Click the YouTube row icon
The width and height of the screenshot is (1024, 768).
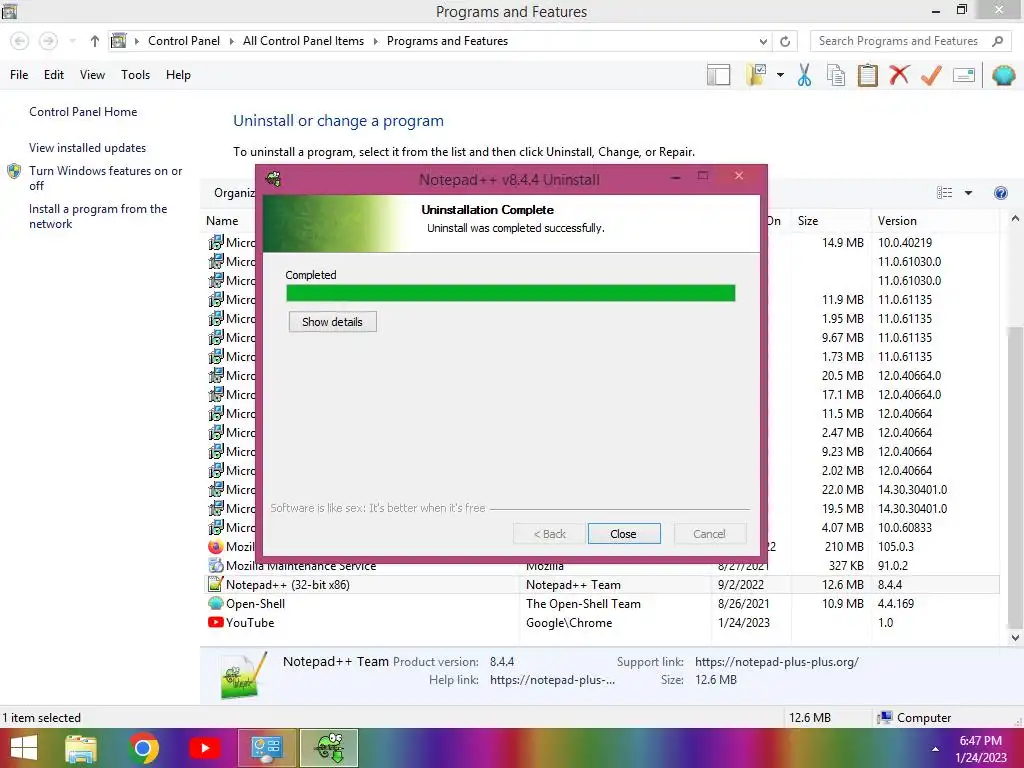216,622
